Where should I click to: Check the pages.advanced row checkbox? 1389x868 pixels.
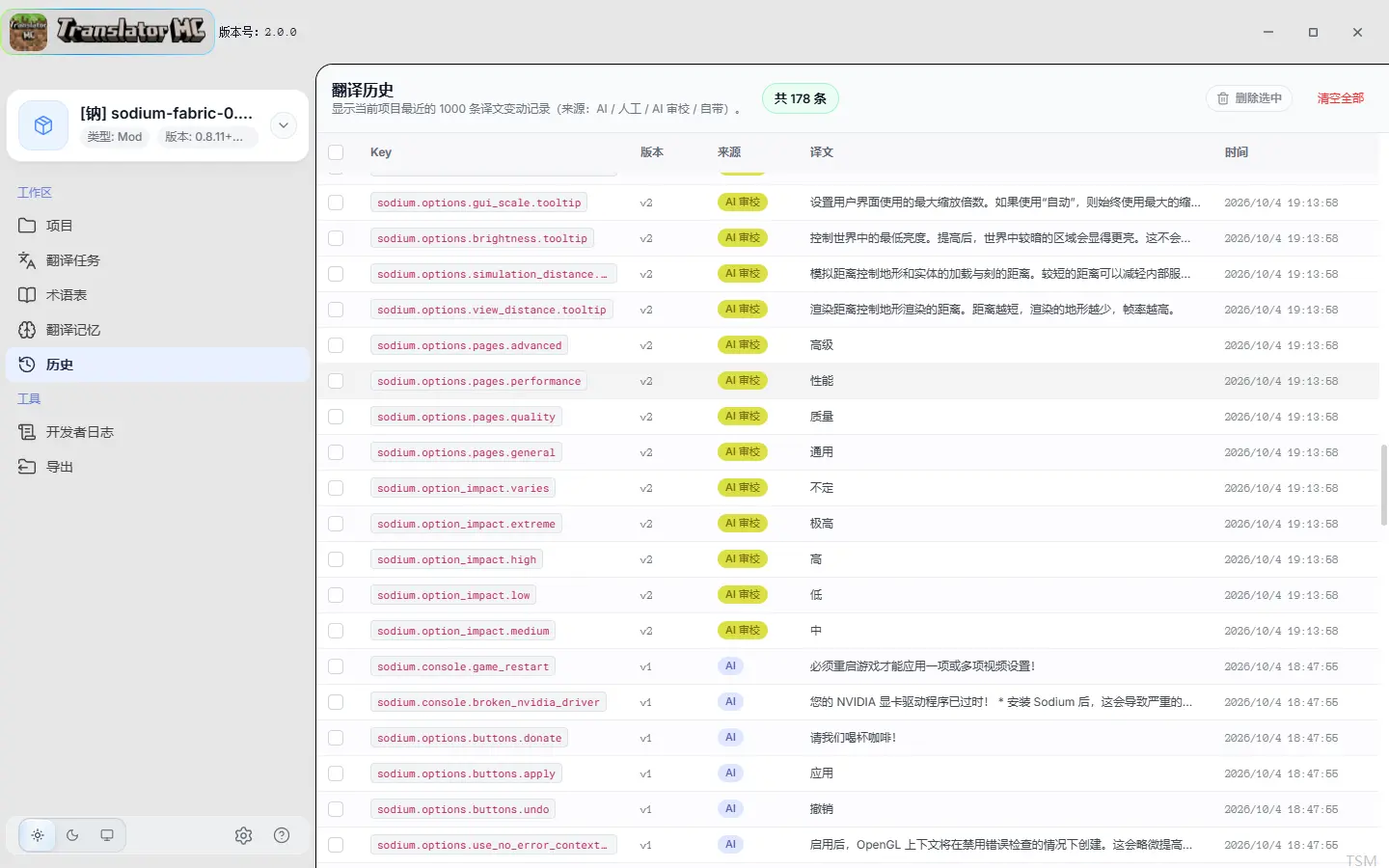(x=336, y=345)
